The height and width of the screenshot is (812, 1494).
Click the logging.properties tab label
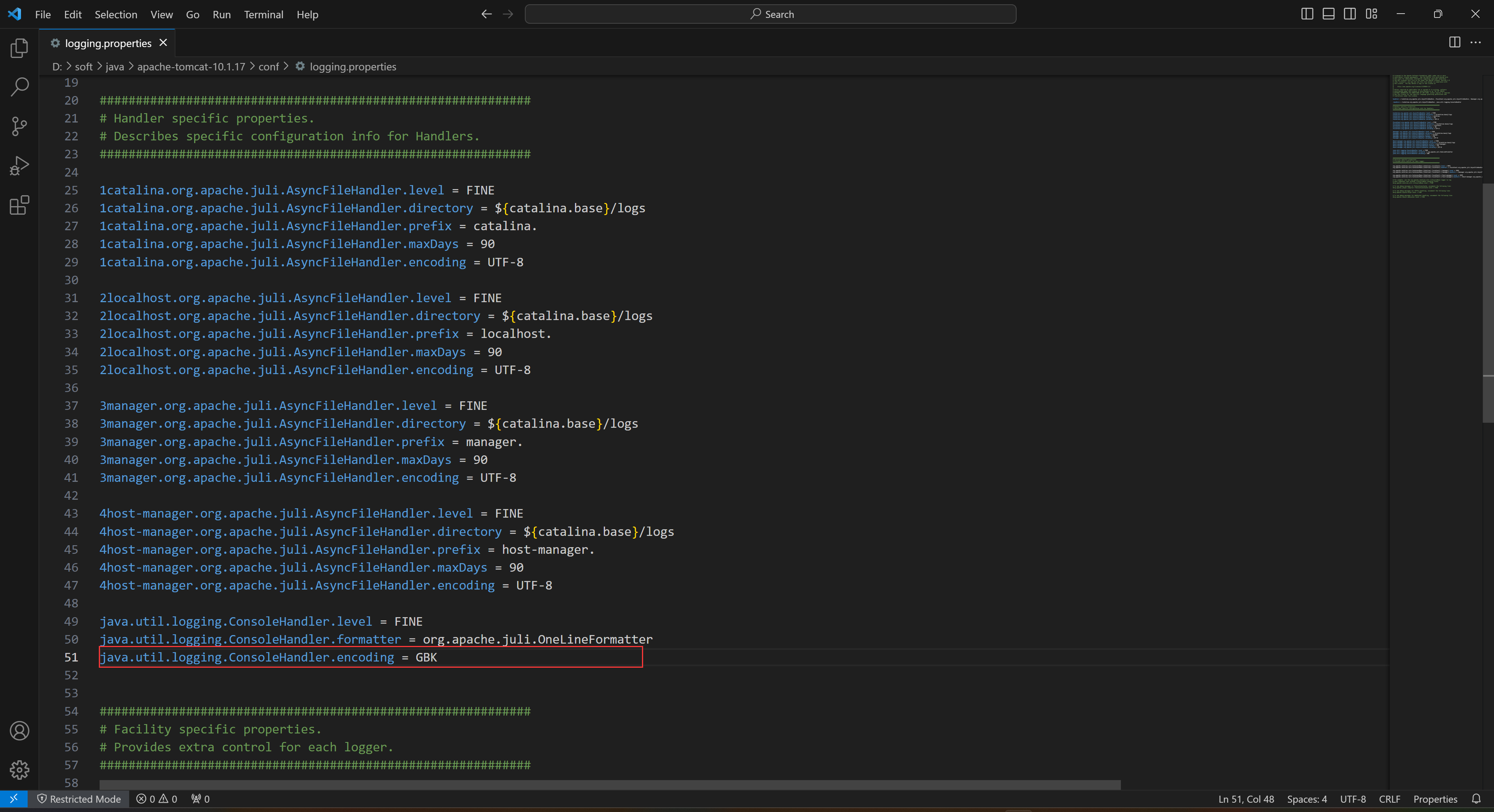[x=107, y=43]
